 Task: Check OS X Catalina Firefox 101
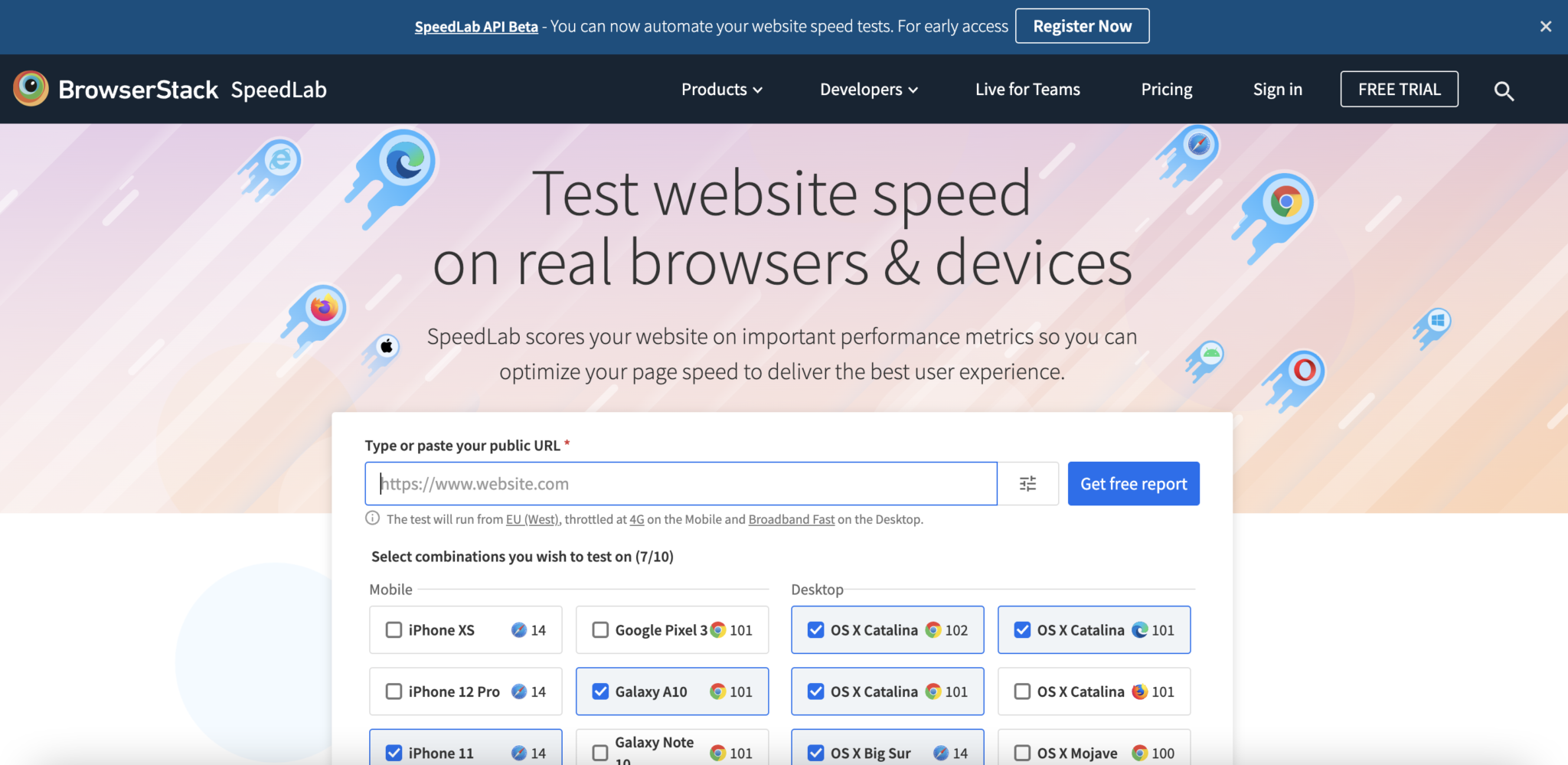1022,691
